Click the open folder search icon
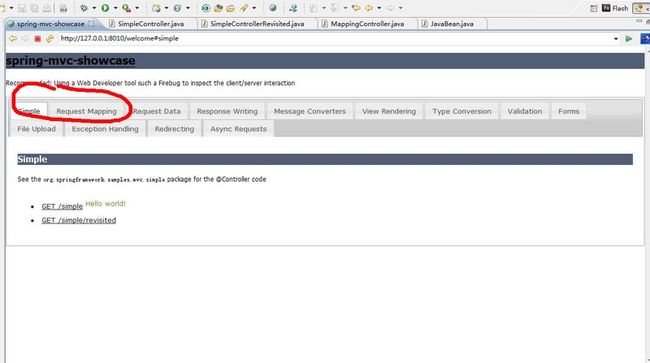650x363 pixels. (x=230, y=8)
